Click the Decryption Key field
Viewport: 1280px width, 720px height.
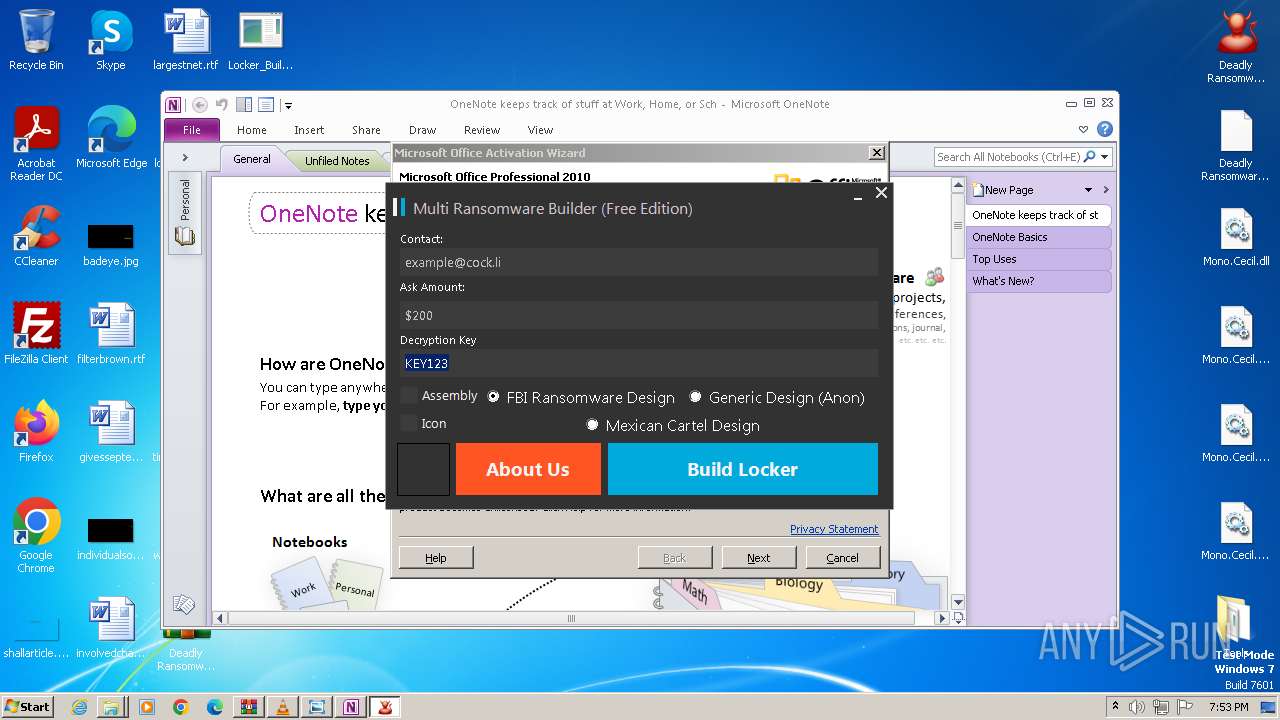pyautogui.click(x=639, y=363)
